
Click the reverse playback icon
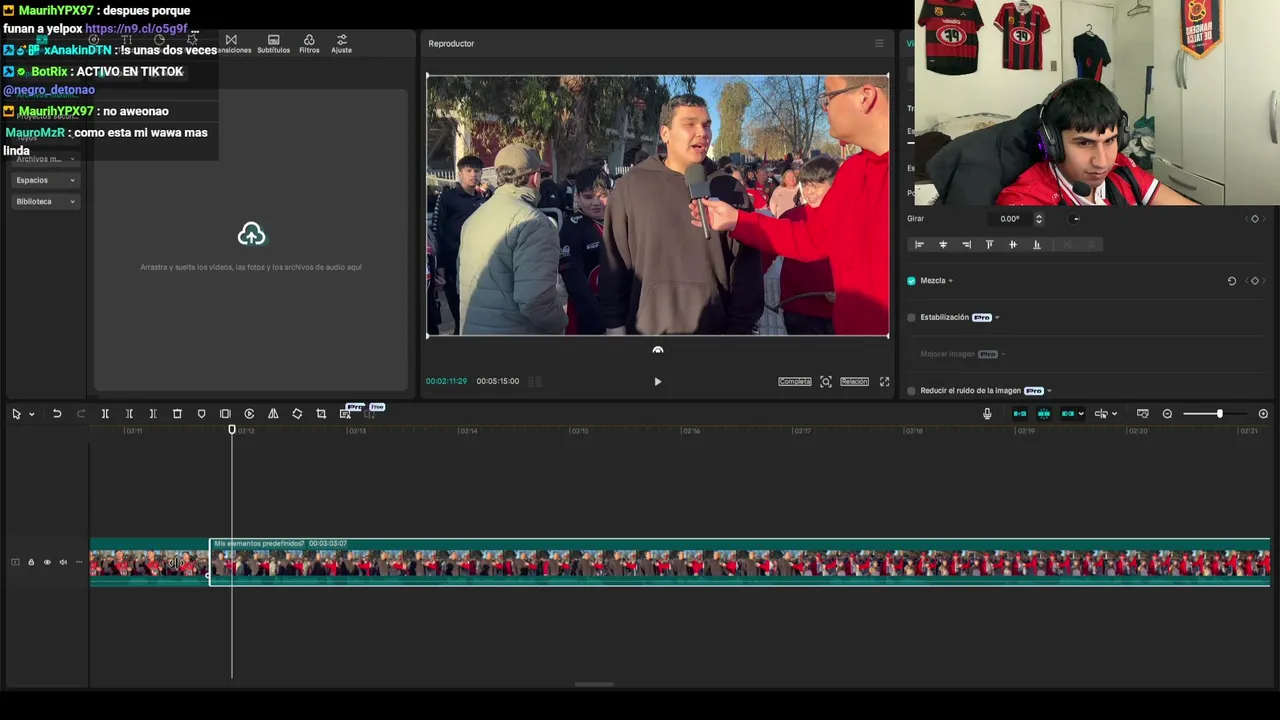pos(249,414)
